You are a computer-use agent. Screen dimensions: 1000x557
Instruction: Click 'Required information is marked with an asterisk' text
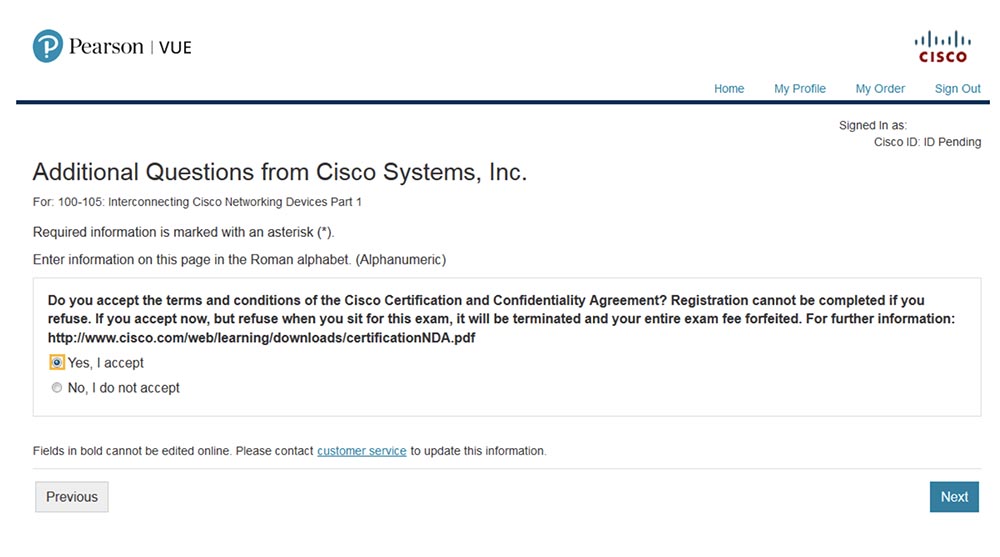coord(184,232)
